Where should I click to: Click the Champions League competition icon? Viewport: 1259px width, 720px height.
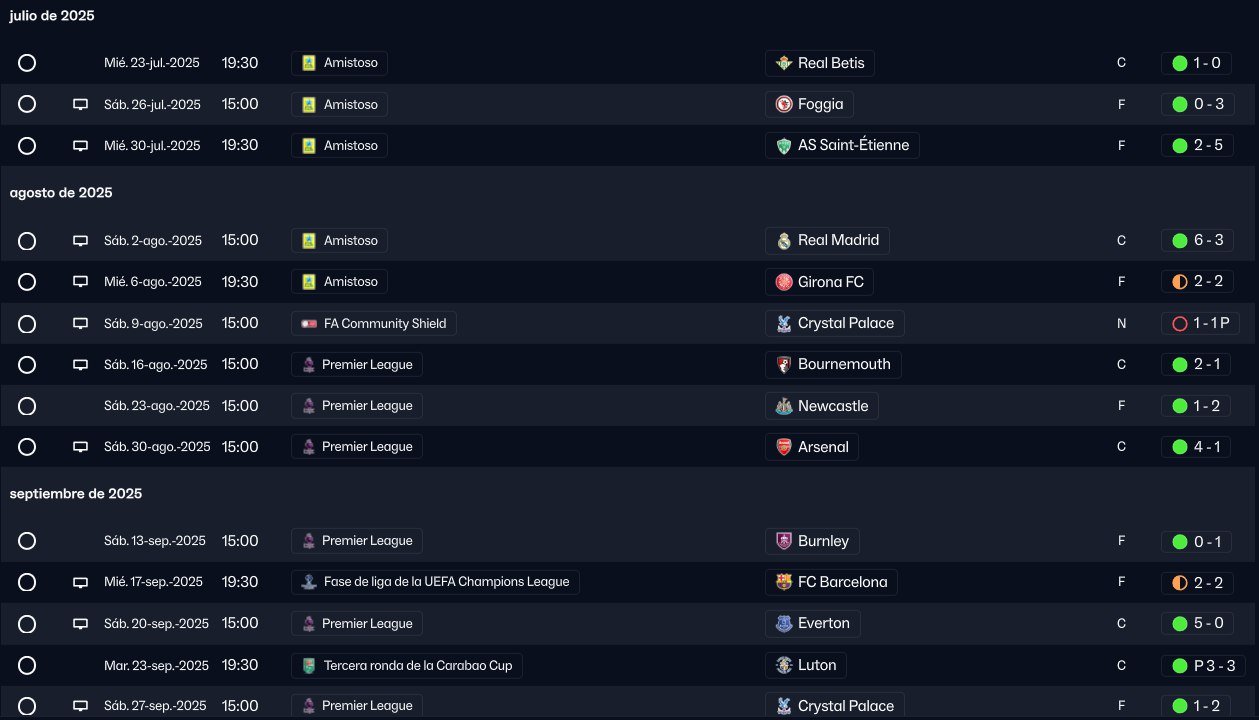[x=310, y=582]
